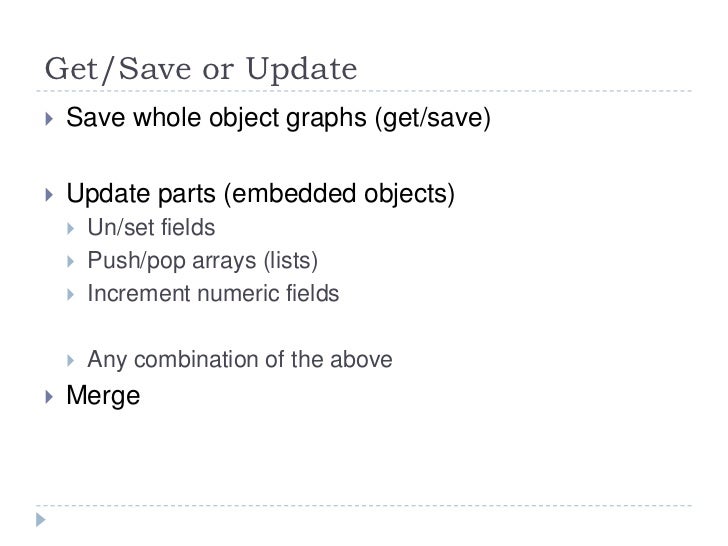Click the footer arrow icon at the slide corner
The height and width of the screenshot is (546, 728).
tap(41, 520)
